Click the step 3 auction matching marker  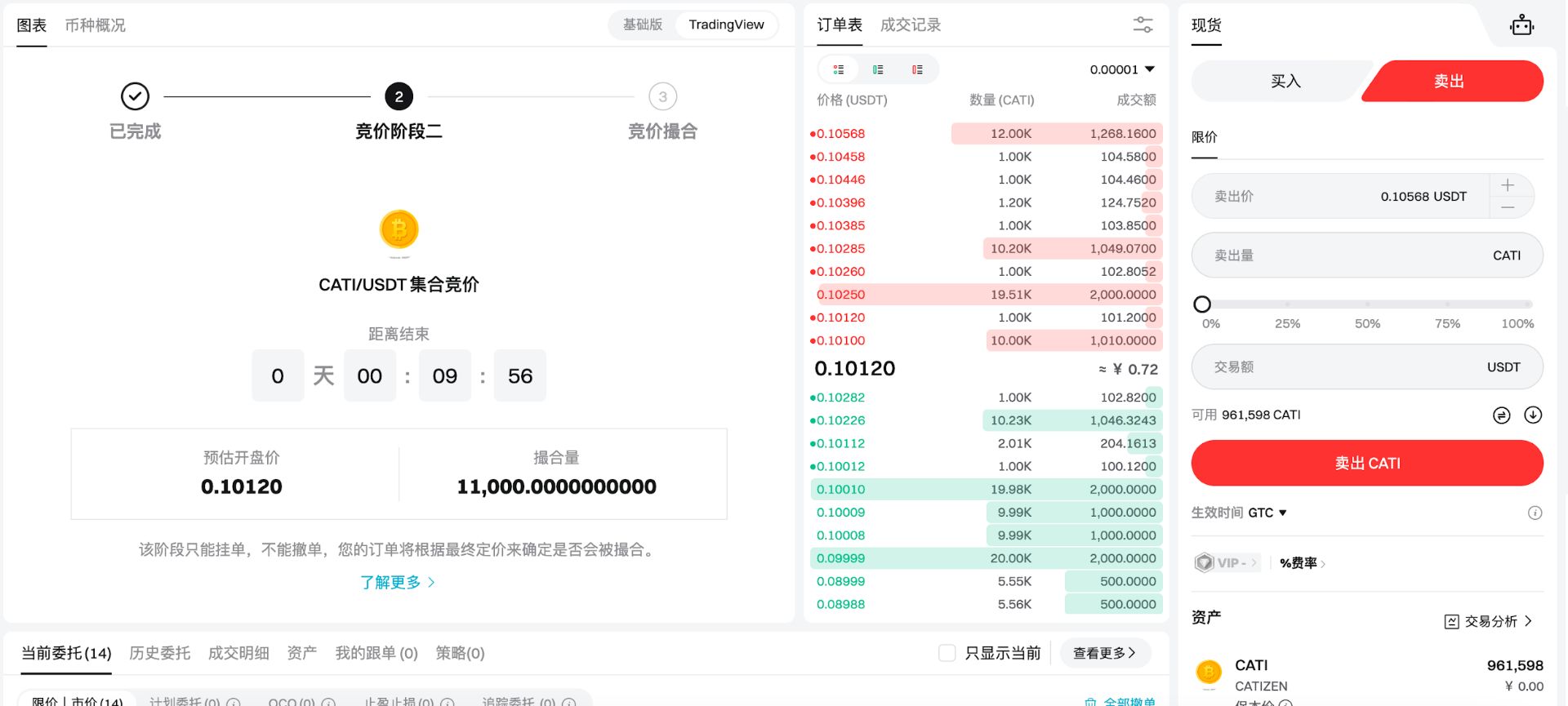coord(662,96)
